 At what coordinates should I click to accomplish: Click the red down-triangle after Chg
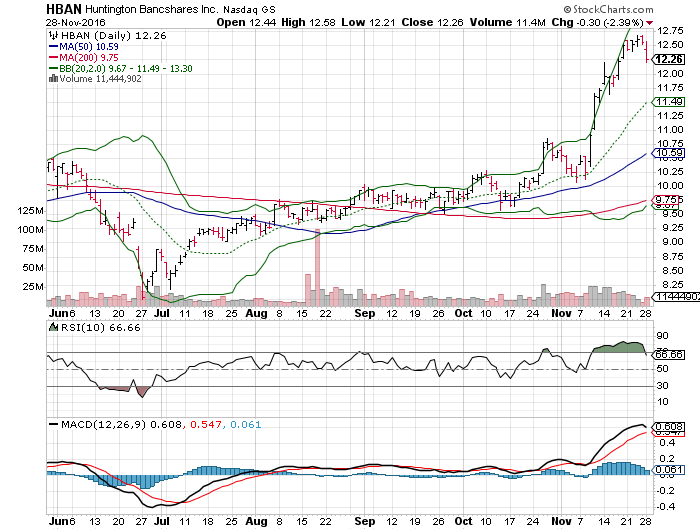tap(649, 23)
